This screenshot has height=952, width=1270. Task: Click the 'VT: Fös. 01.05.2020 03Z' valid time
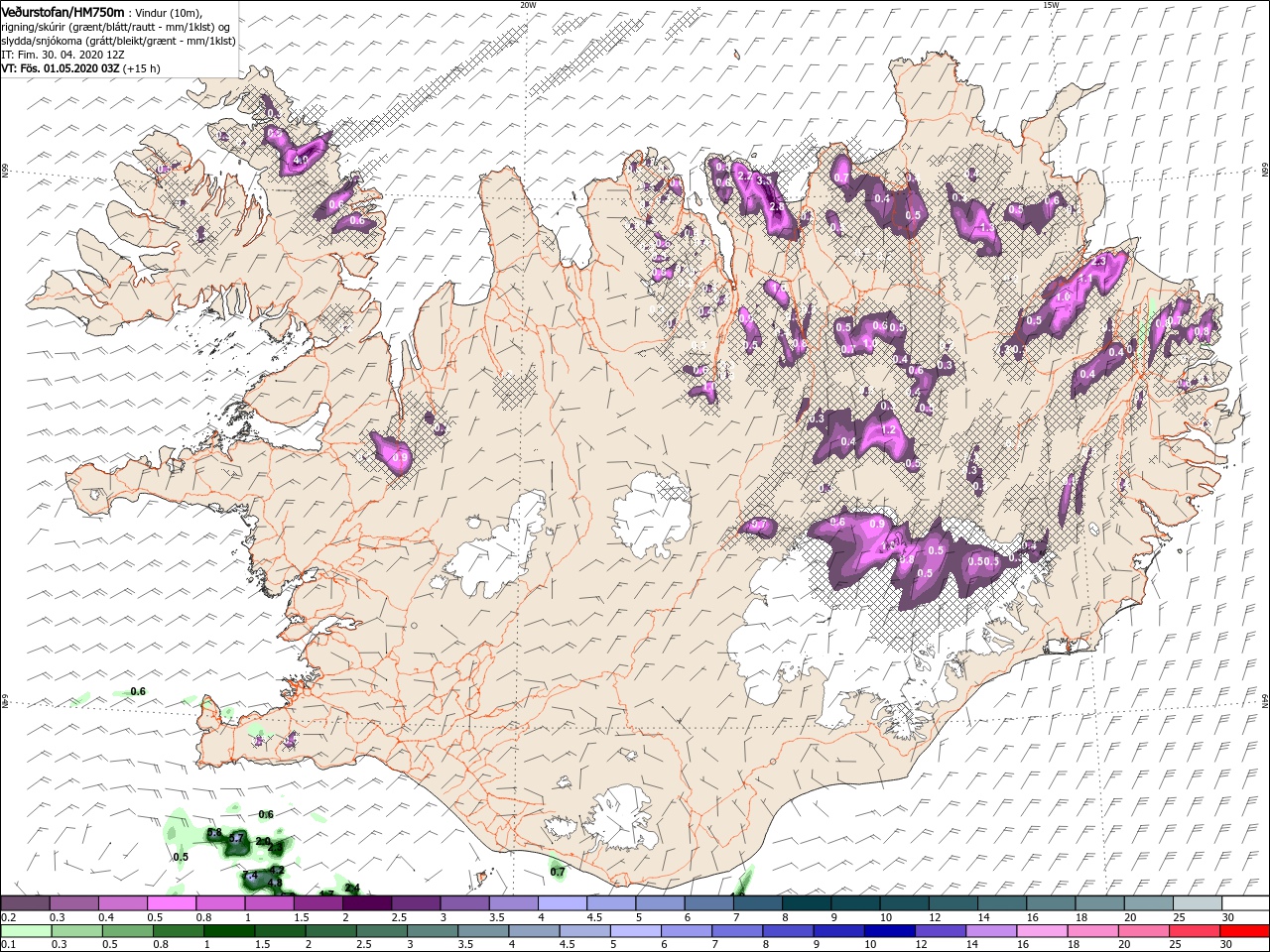[61, 68]
